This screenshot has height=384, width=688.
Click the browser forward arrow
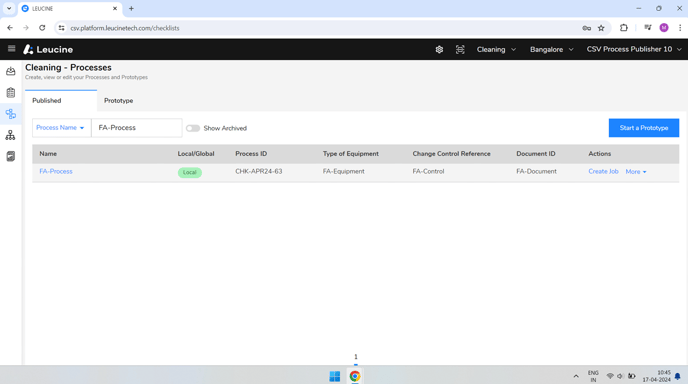click(x=26, y=28)
